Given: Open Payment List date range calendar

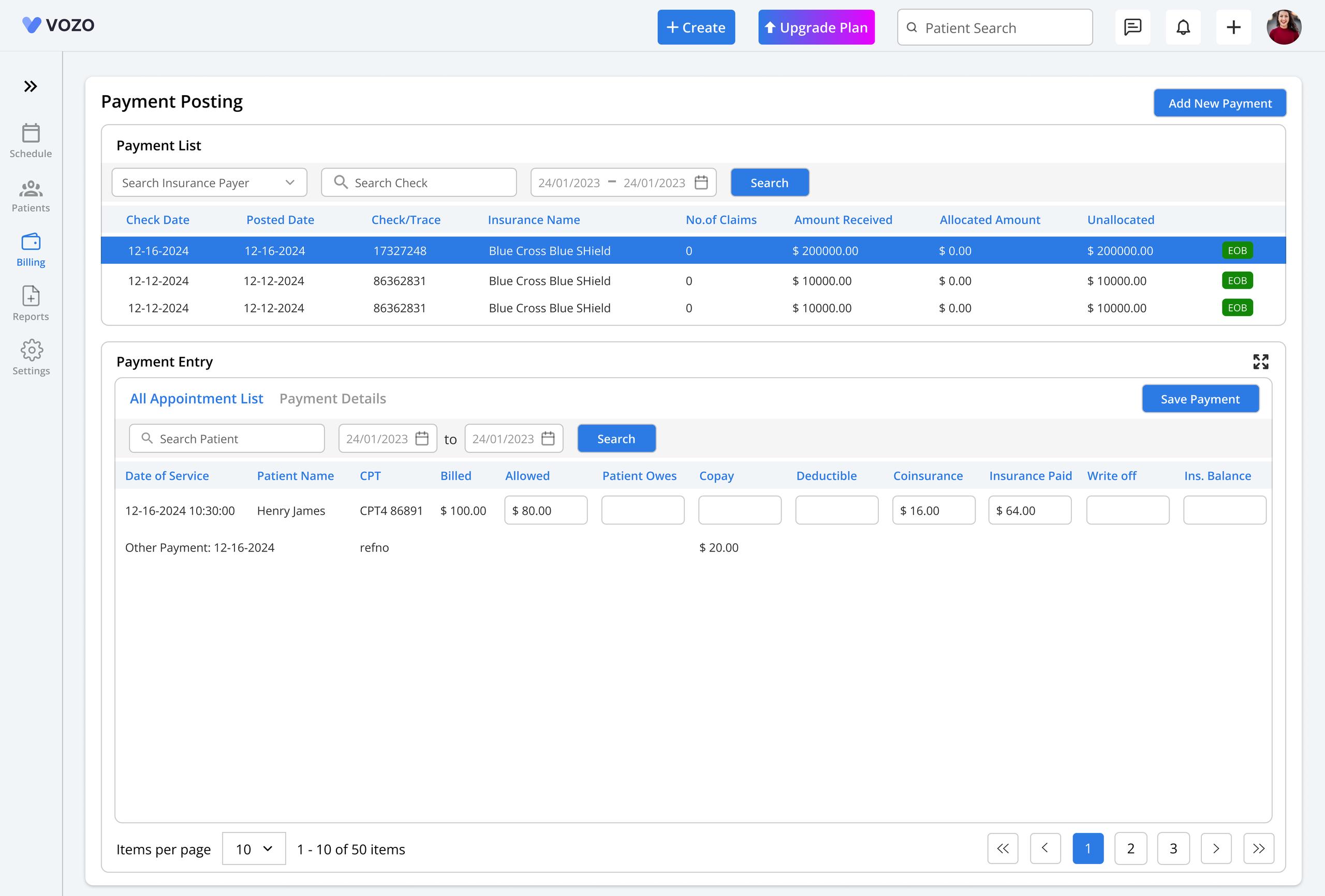Looking at the screenshot, I should tap(701, 183).
